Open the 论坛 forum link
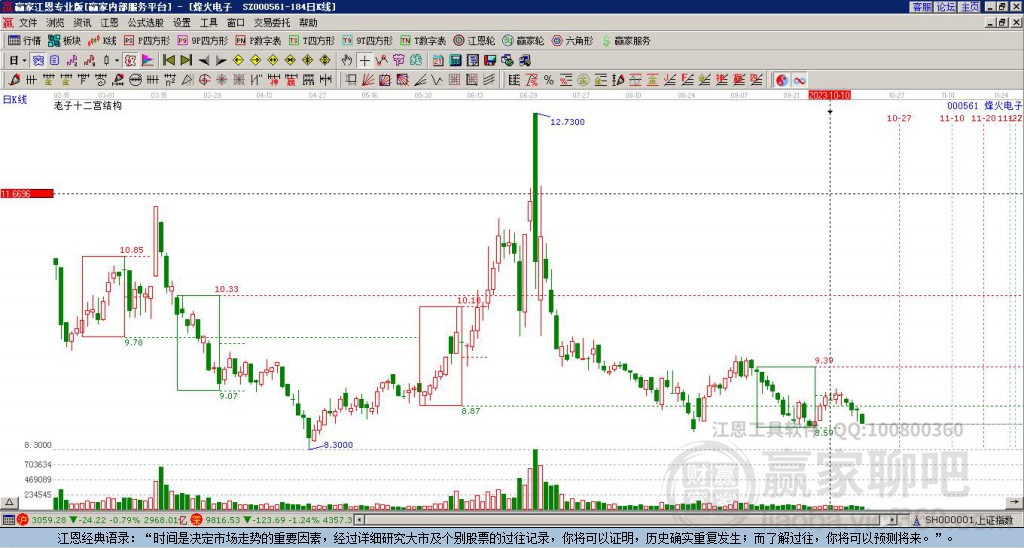The width and height of the screenshot is (1024, 548). point(946,7)
